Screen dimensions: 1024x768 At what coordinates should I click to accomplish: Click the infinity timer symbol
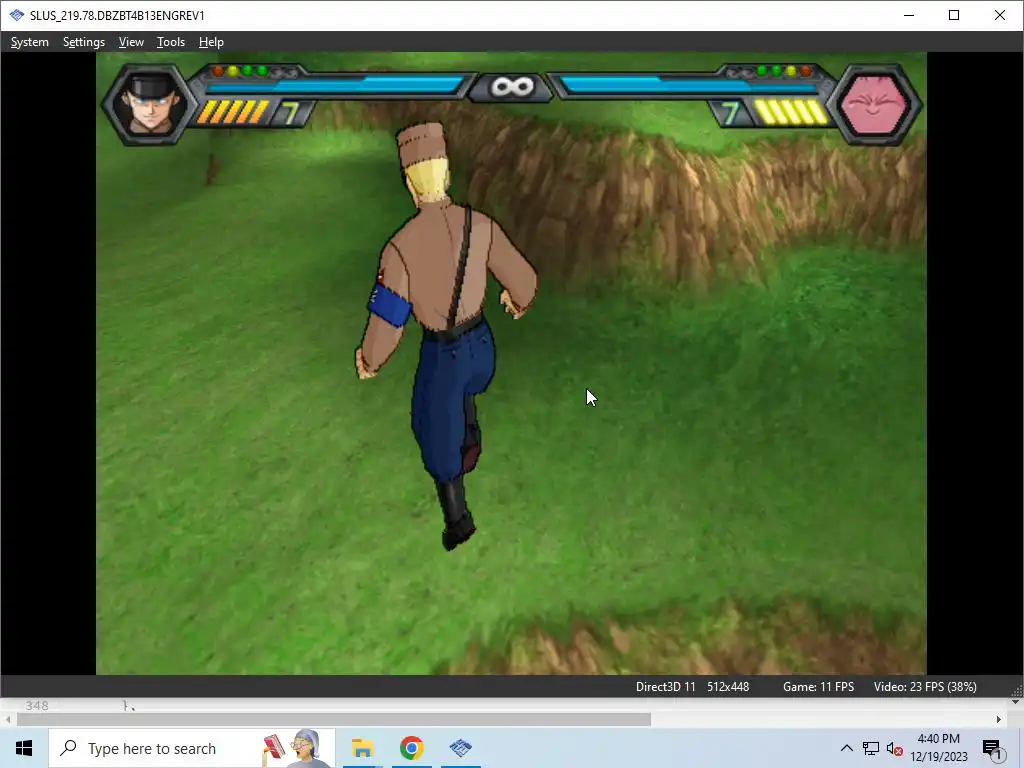[513, 87]
